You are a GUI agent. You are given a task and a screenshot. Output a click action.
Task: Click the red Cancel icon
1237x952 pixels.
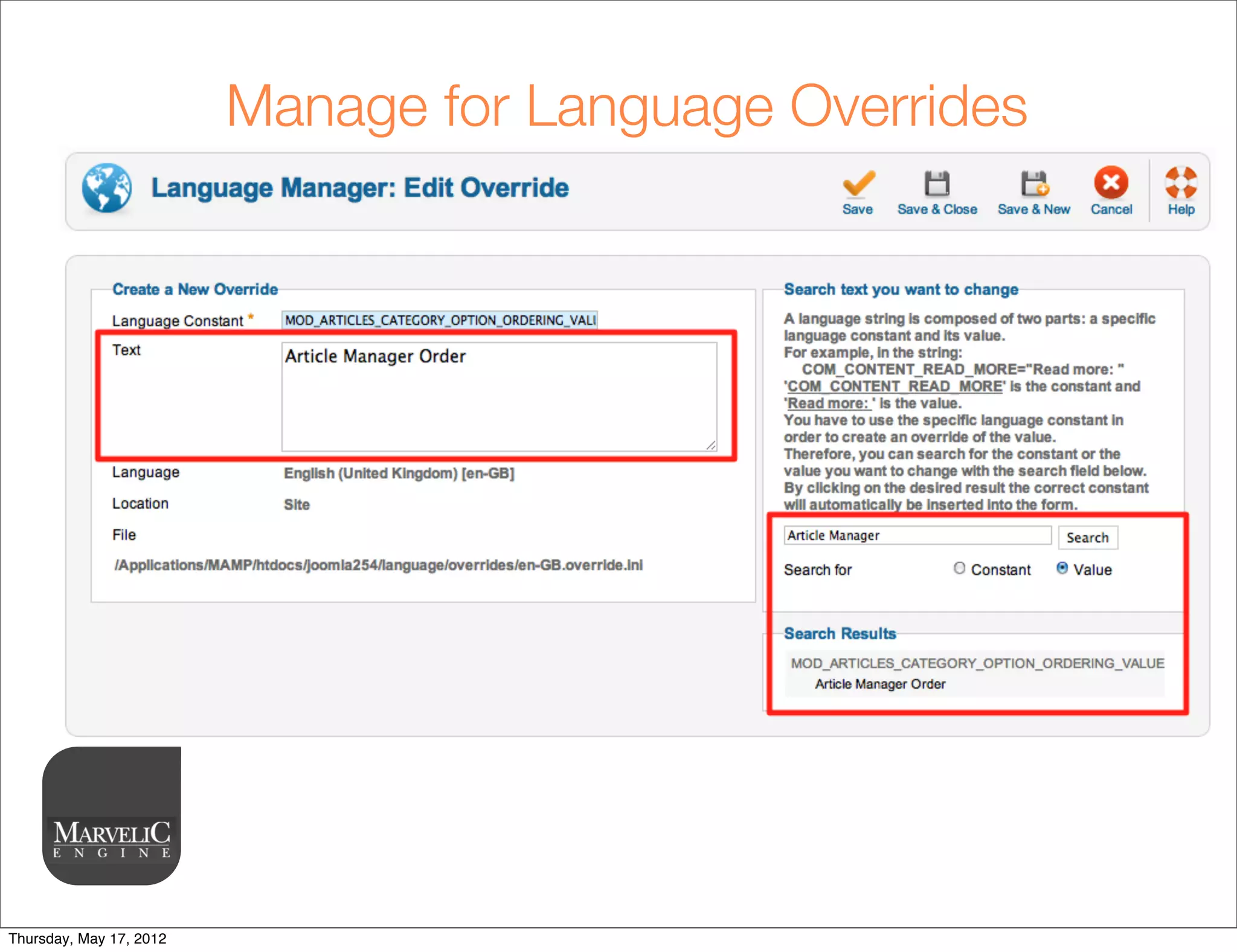click(x=1111, y=182)
